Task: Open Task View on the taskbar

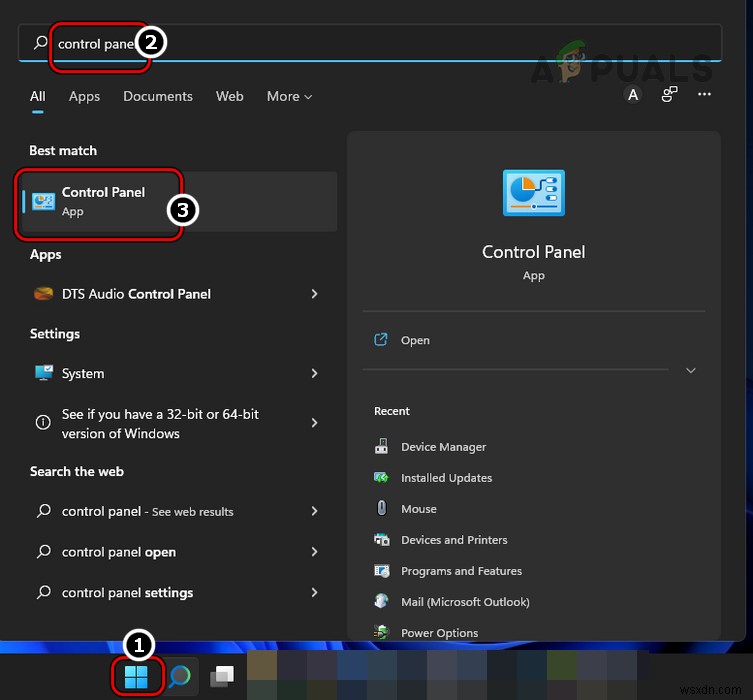Action: click(x=222, y=678)
